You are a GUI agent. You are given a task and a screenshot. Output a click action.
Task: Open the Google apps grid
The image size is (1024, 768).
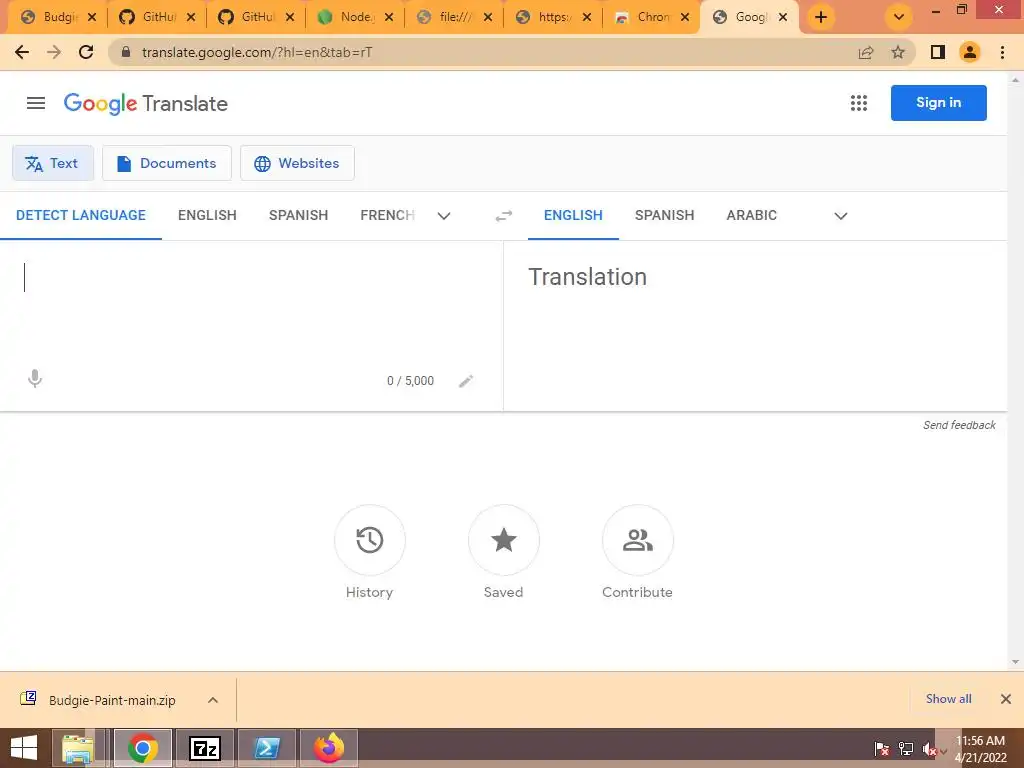click(x=859, y=103)
